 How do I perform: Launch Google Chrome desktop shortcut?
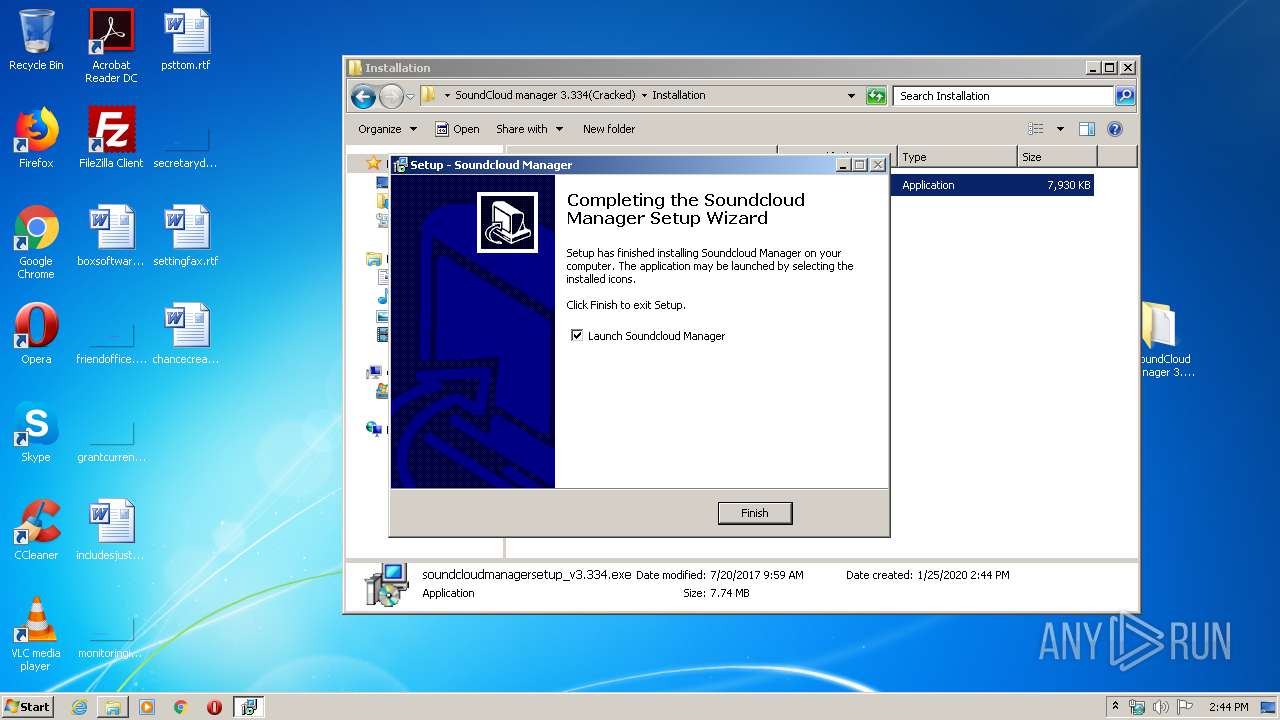(x=36, y=242)
